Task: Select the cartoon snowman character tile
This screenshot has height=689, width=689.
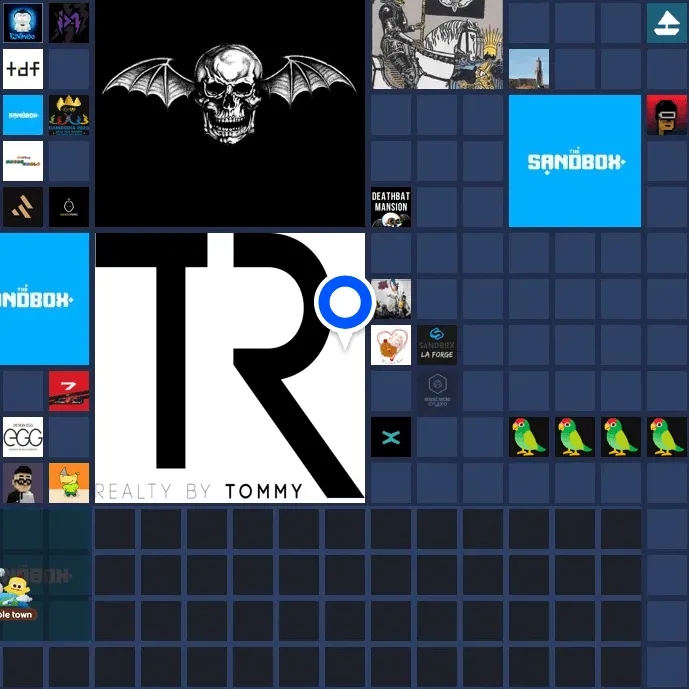Action: click(x=23, y=23)
